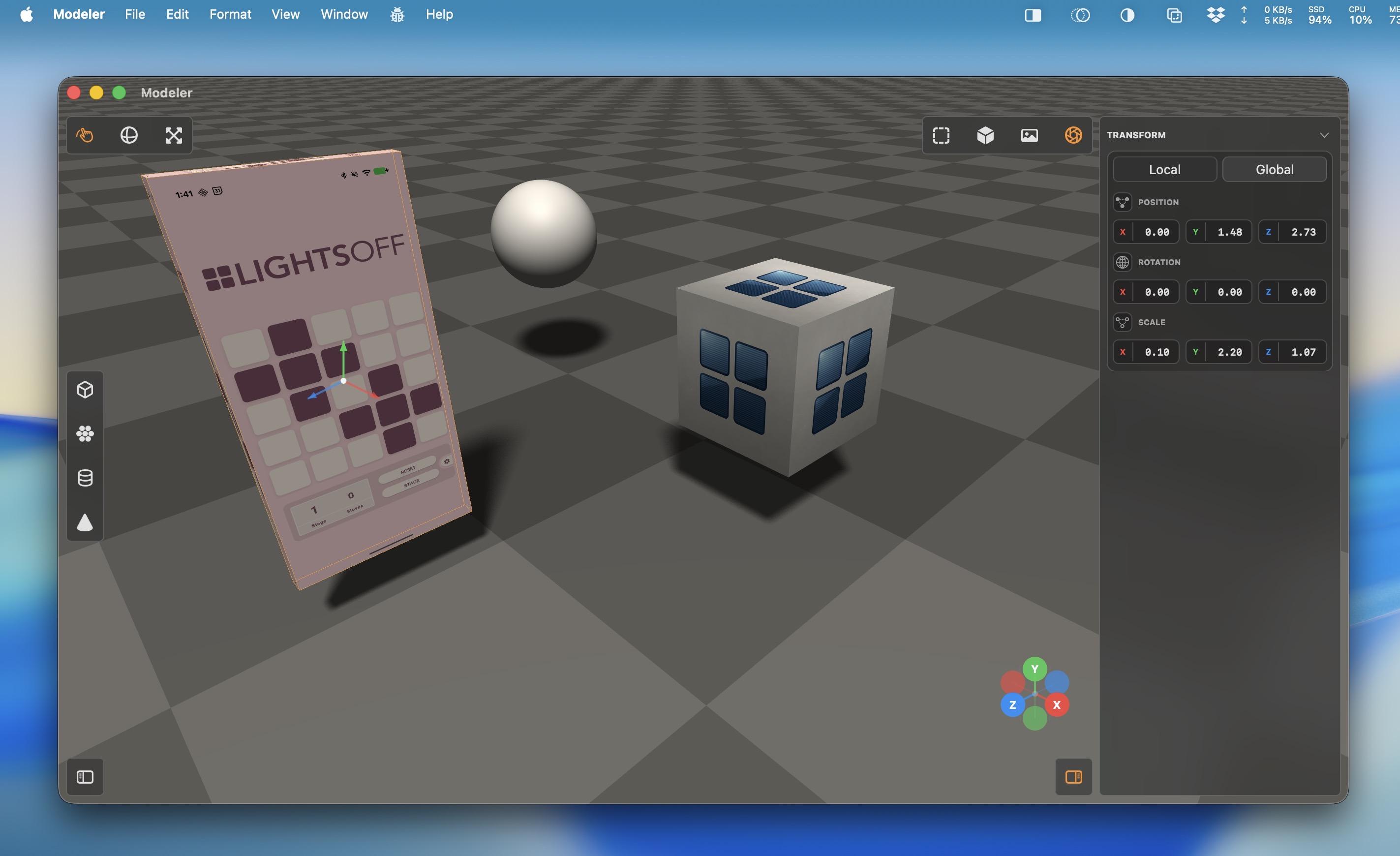The image size is (1400, 856).
Task: Toggle the right inspector panel button
Action: 1073,776
